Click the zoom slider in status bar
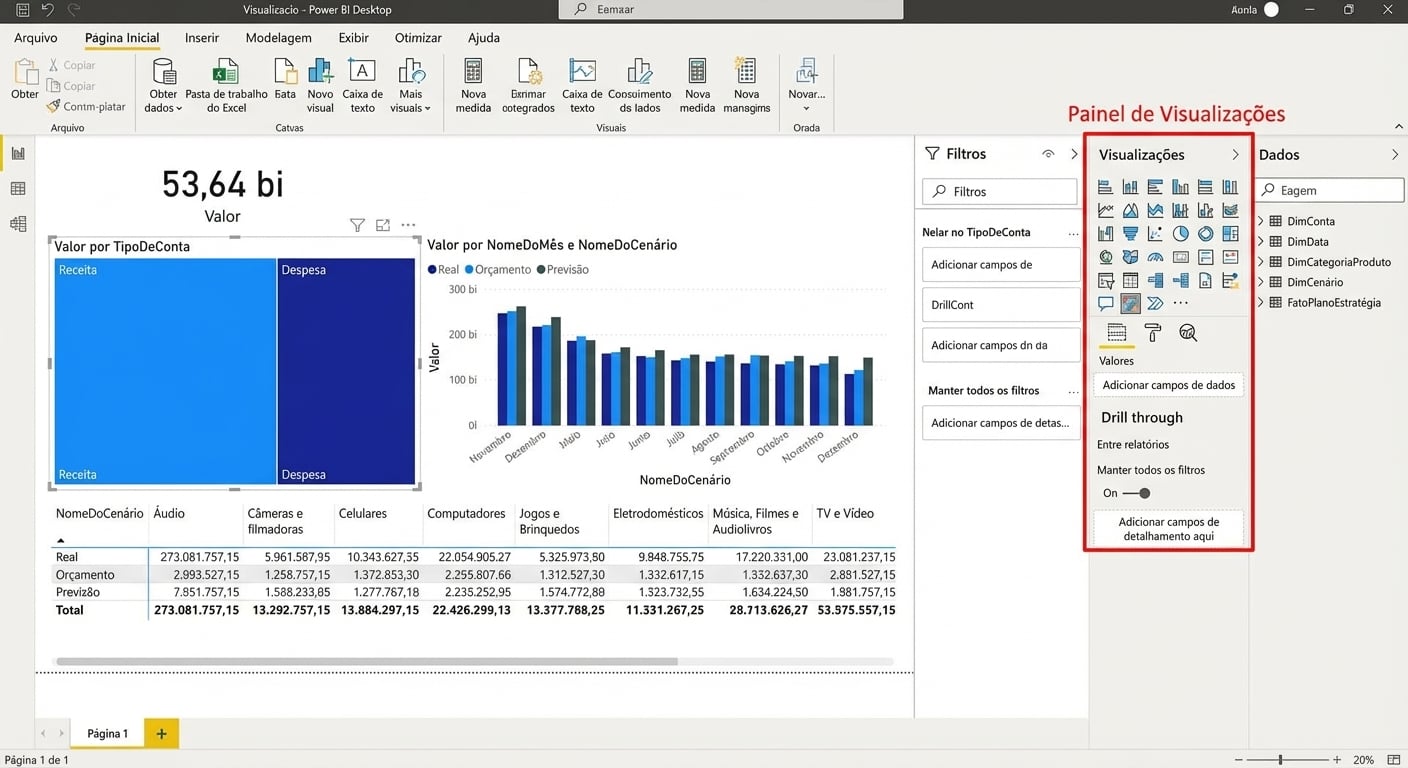The width and height of the screenshot is (1408, 768). pyautogui.click(x=1280, y=760)
